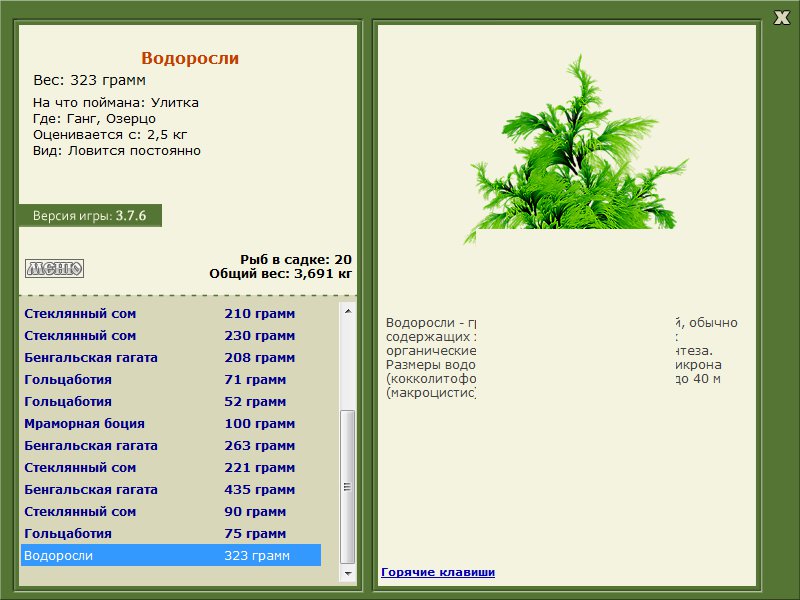Select Стеклянный сом 221 грамм row

tap(171, 467)
